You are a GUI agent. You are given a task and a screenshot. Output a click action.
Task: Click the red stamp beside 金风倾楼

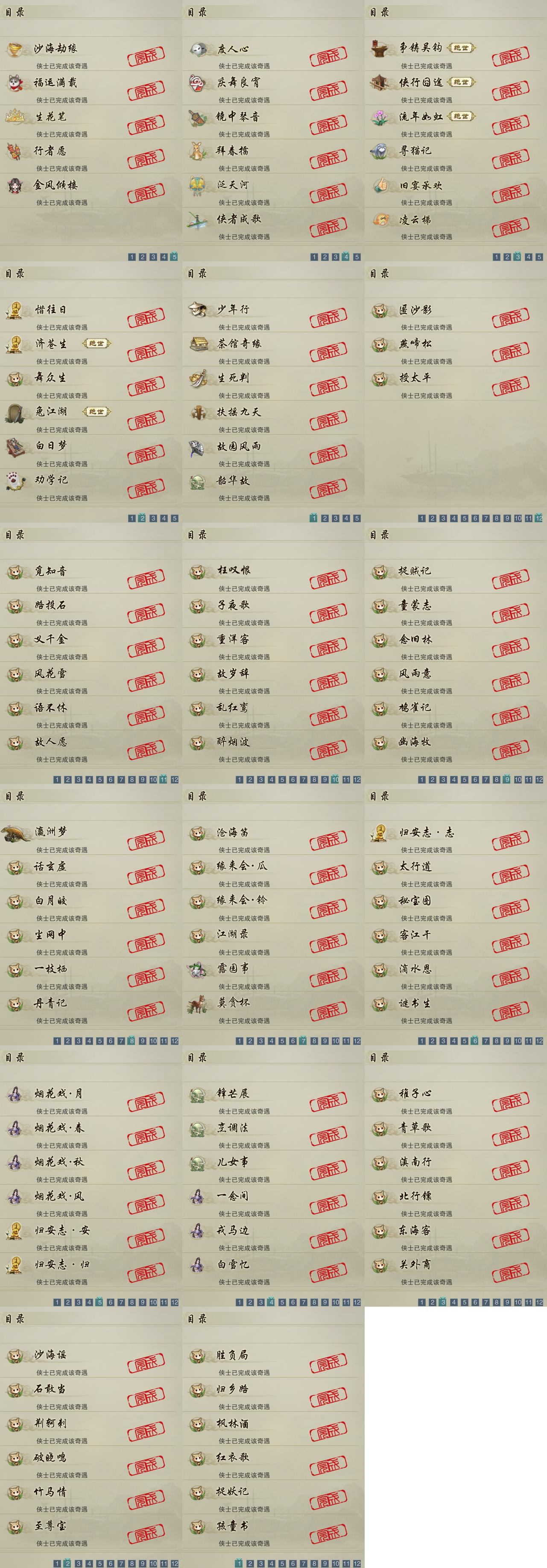click(146, 193)
